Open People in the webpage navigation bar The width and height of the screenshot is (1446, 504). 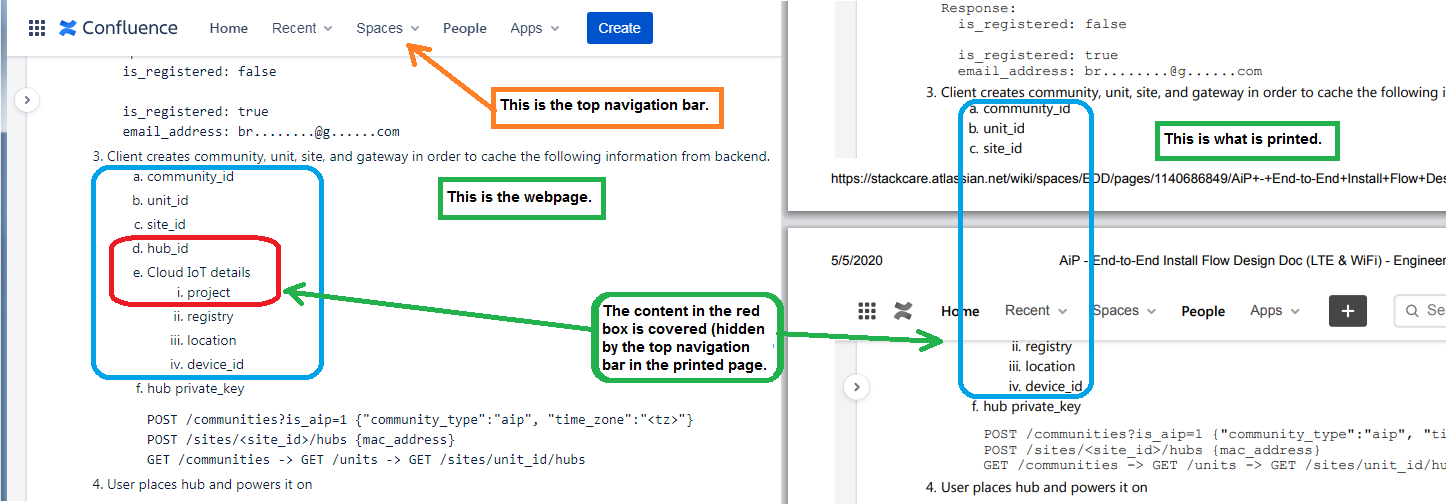pos(465,28)
